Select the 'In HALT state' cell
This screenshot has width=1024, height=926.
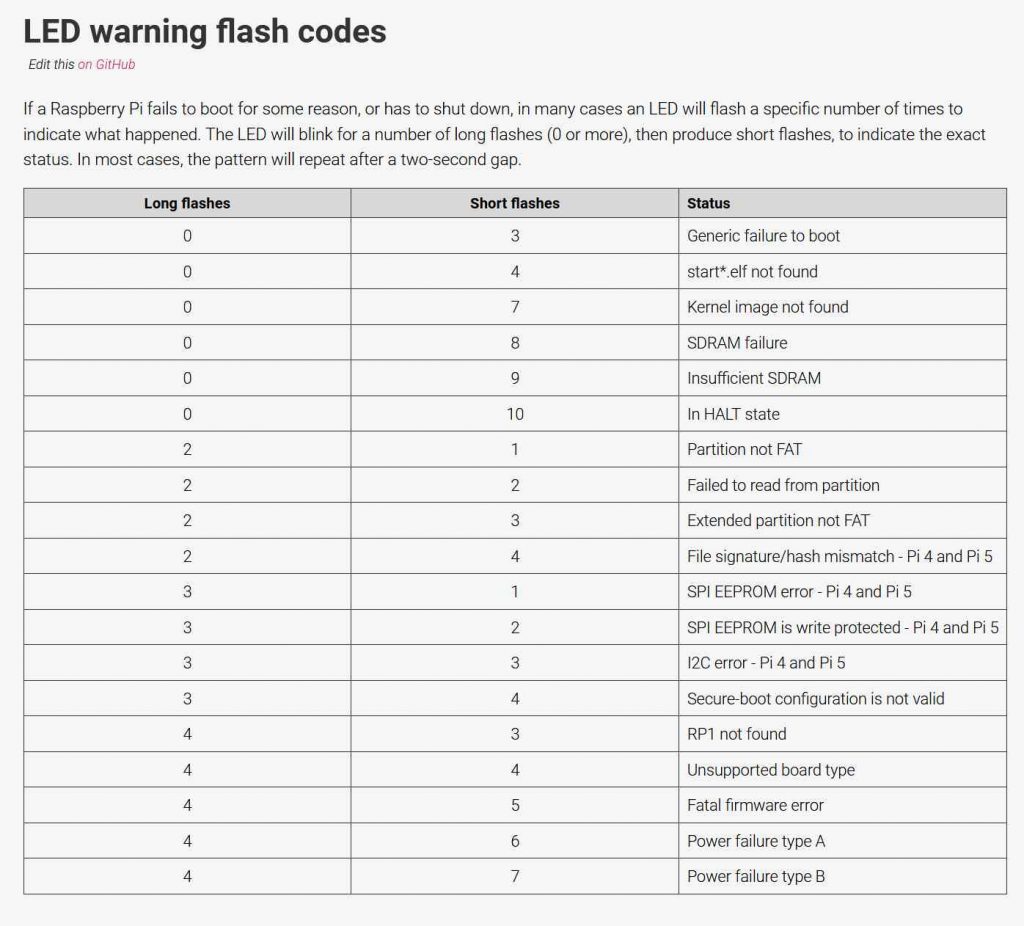click(733, 414)
